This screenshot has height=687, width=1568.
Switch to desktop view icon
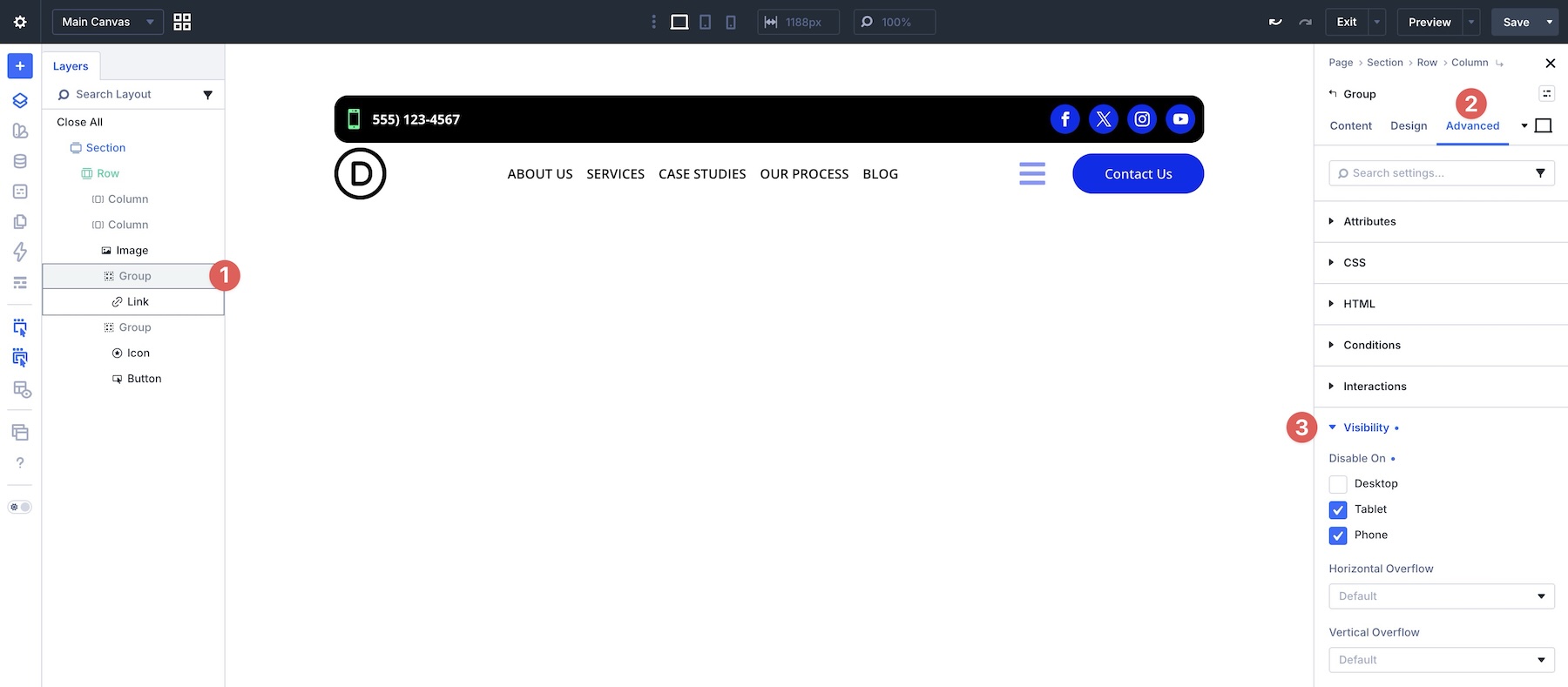point(679,22)
